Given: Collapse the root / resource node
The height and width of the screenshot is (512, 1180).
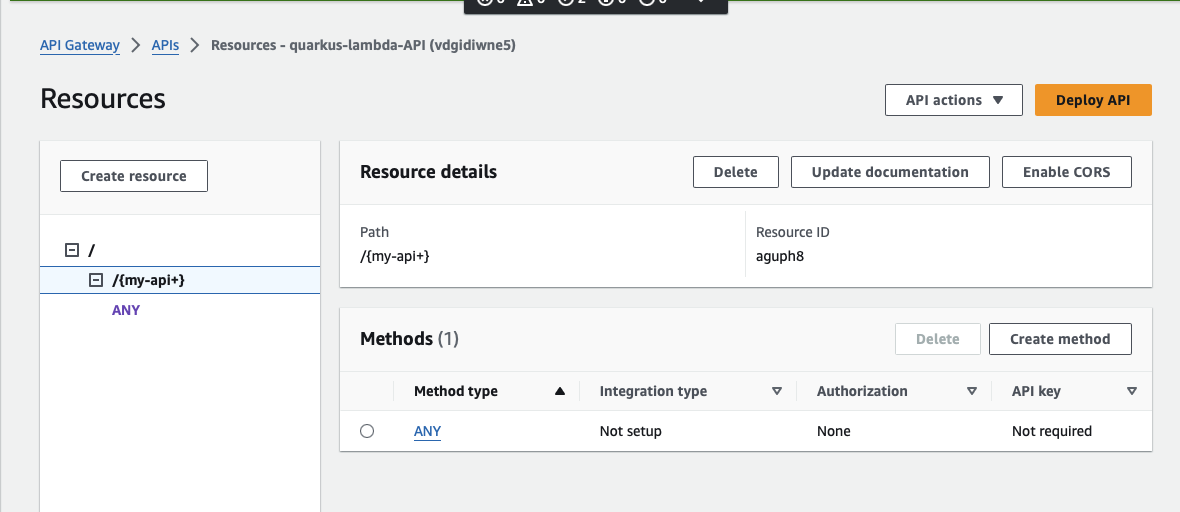Looking at the screenshot, I should click(72, 250).
